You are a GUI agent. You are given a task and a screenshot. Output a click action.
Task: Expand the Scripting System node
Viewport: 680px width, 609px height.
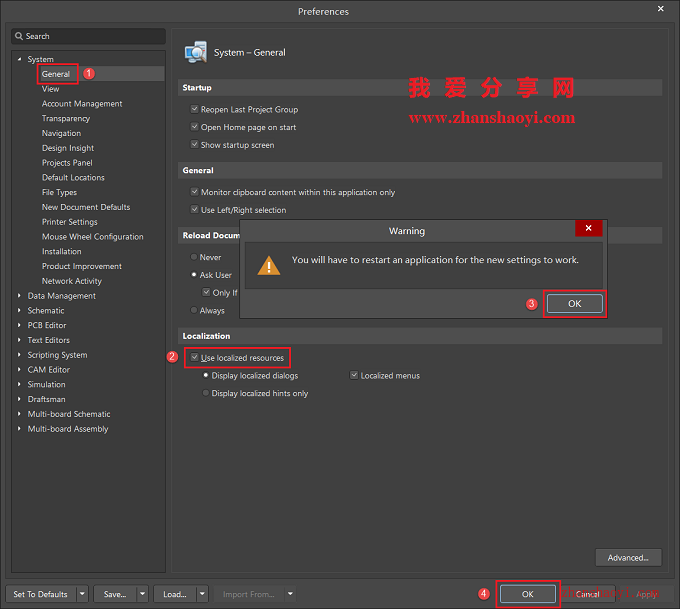19,354
